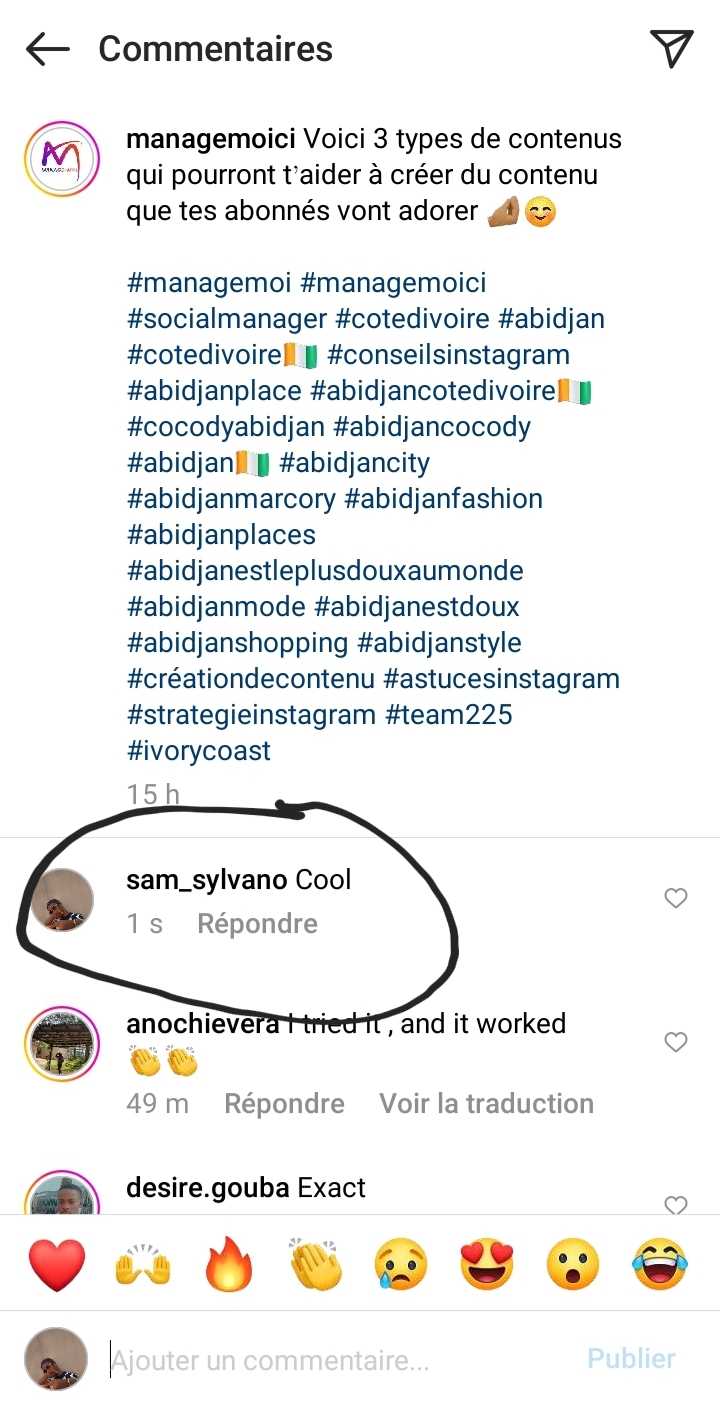Show translation of anochievera's comment
This screenshot has width=720, height=1407.
coord(486,1104)
